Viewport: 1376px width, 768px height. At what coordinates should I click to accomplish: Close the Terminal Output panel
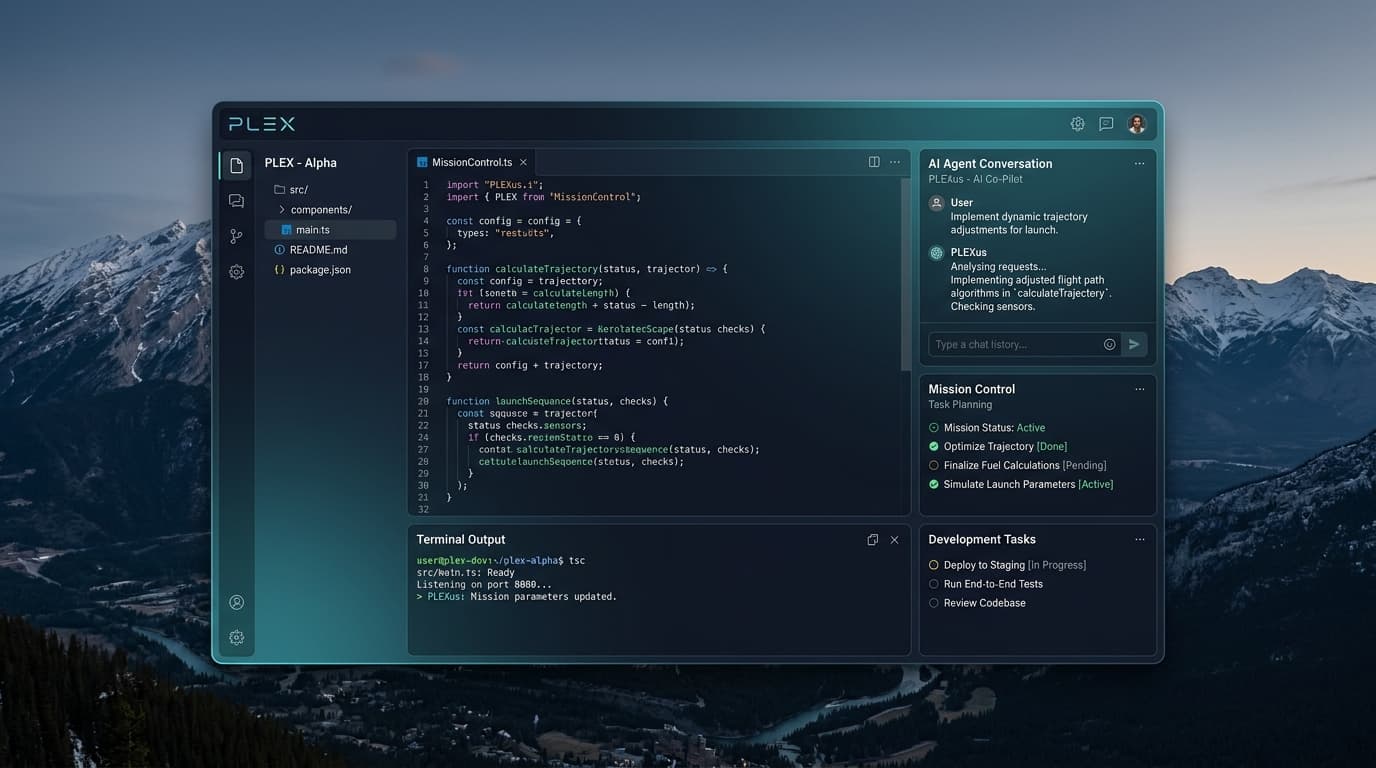894,540
